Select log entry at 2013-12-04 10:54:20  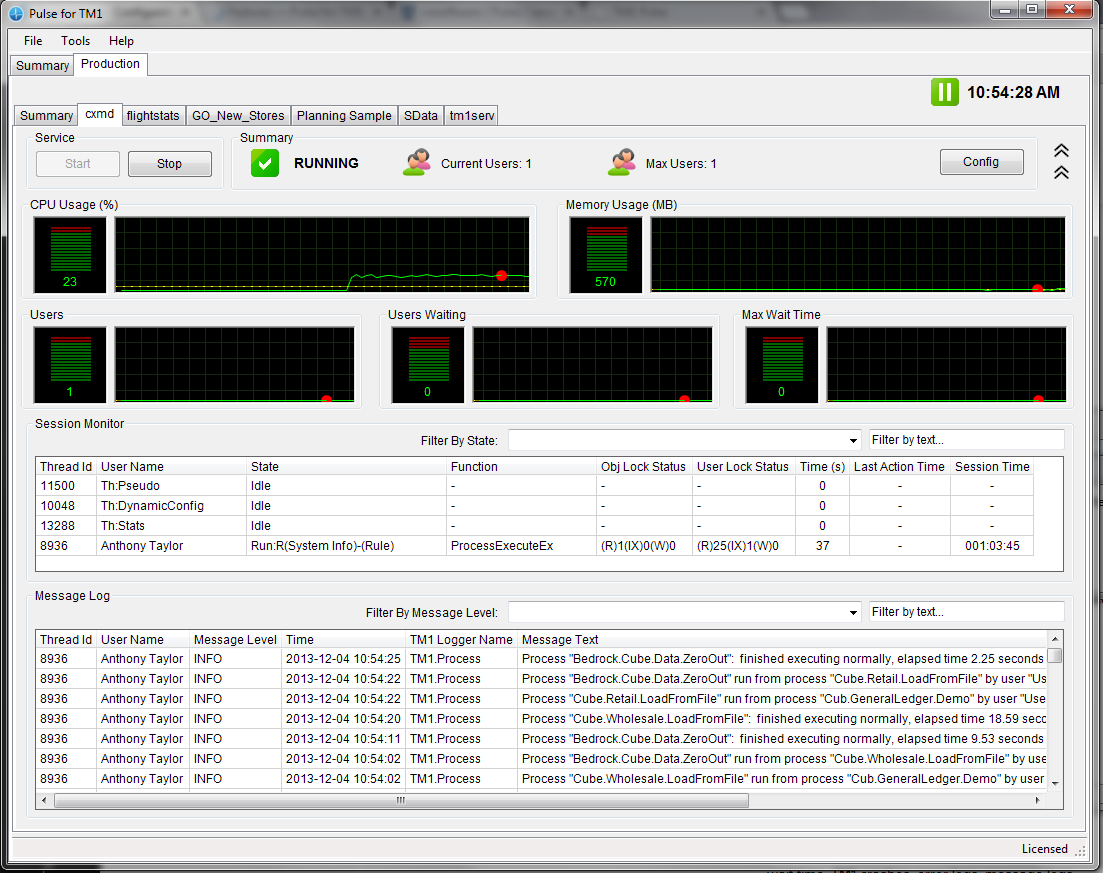click(x=542, y=719)
